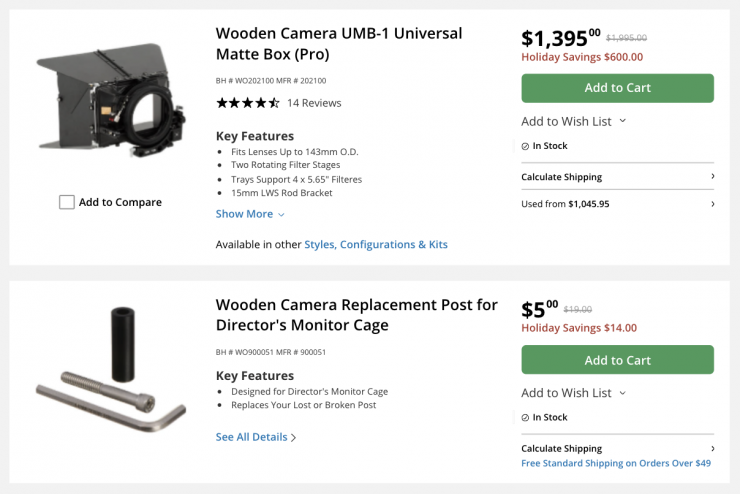View the Replacement Post product thumbnail
Viewport: 740px width, 494px height.
point(110,373)
